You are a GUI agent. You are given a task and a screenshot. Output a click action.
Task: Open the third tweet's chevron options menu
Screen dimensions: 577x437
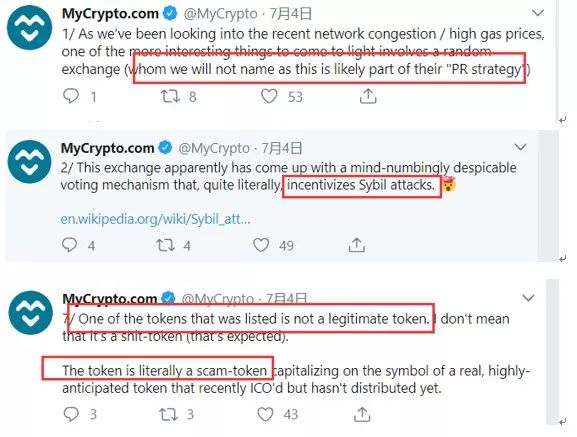528,298
